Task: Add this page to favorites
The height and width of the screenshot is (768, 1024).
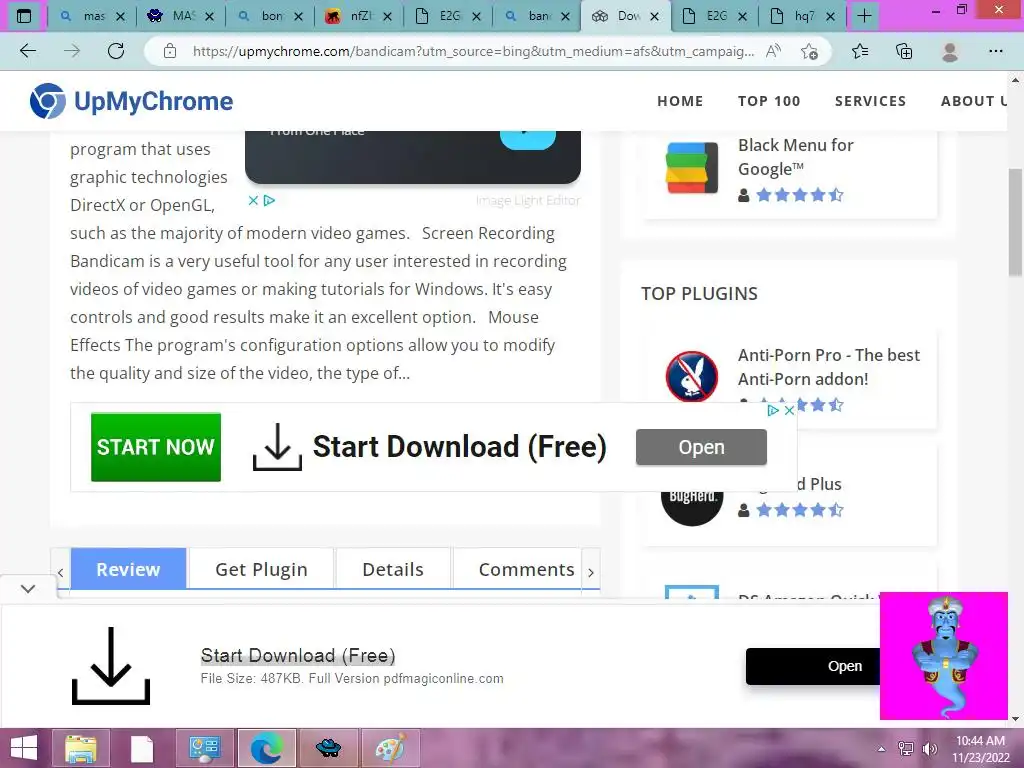Action: pos(809,51)
